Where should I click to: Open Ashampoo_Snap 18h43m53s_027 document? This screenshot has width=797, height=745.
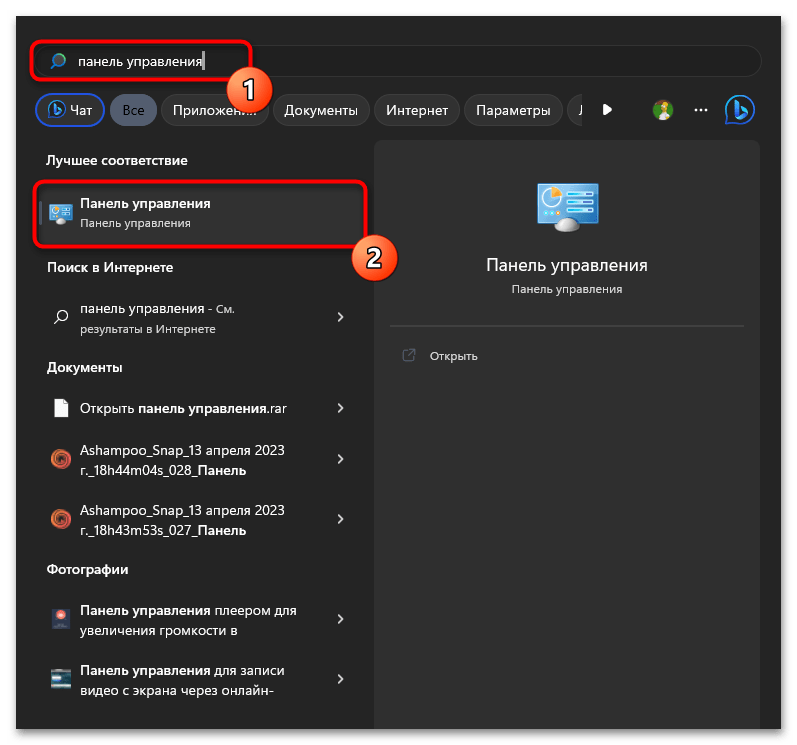(200, 520)
